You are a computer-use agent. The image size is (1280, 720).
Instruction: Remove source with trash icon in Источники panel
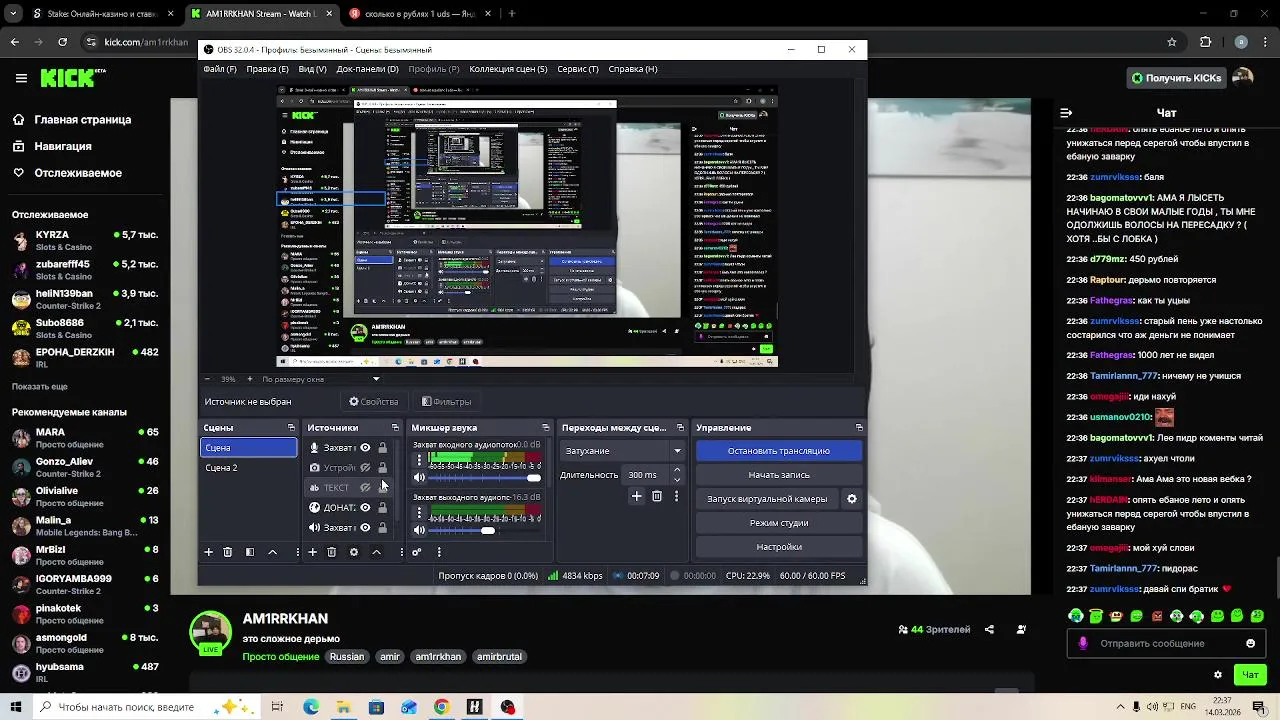[x=332, y=552]
